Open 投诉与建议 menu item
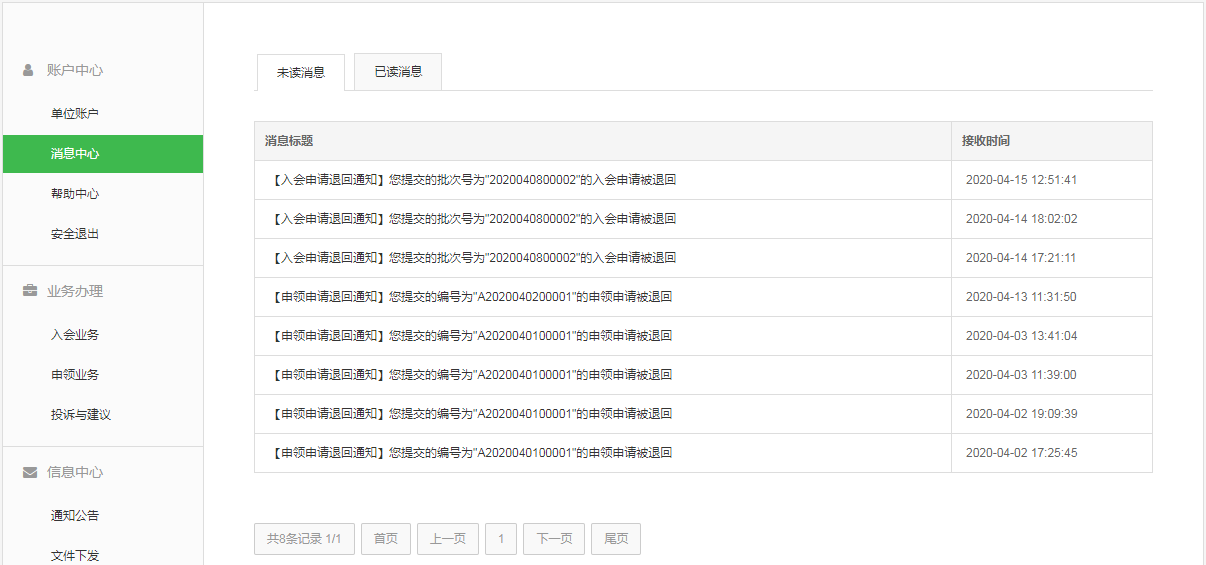The height and width of the screenshot is (565, 1206). point(81,415)
